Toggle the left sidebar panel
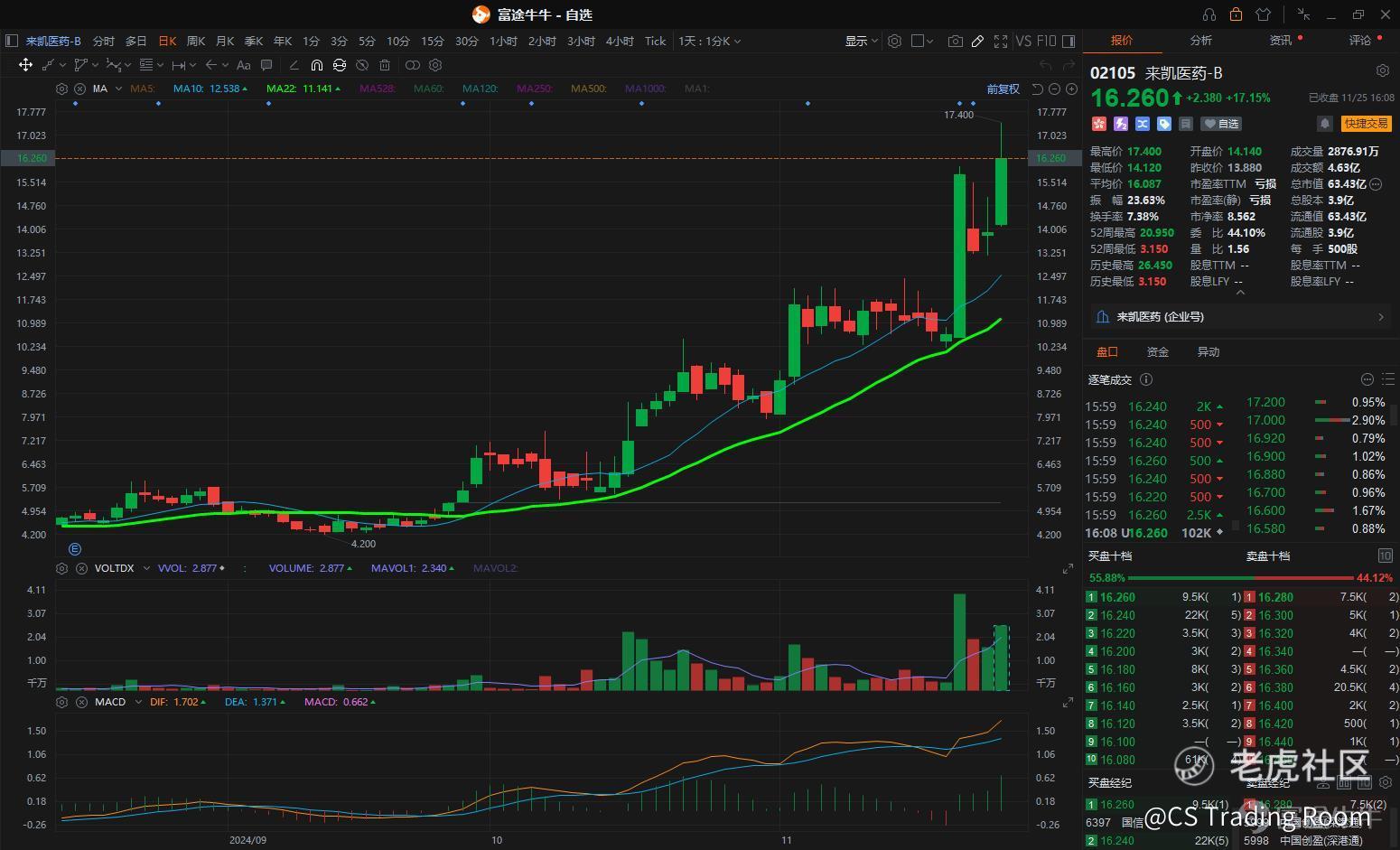The height and width of the screenshot is (850, 1400). click(x=12, y=41)
